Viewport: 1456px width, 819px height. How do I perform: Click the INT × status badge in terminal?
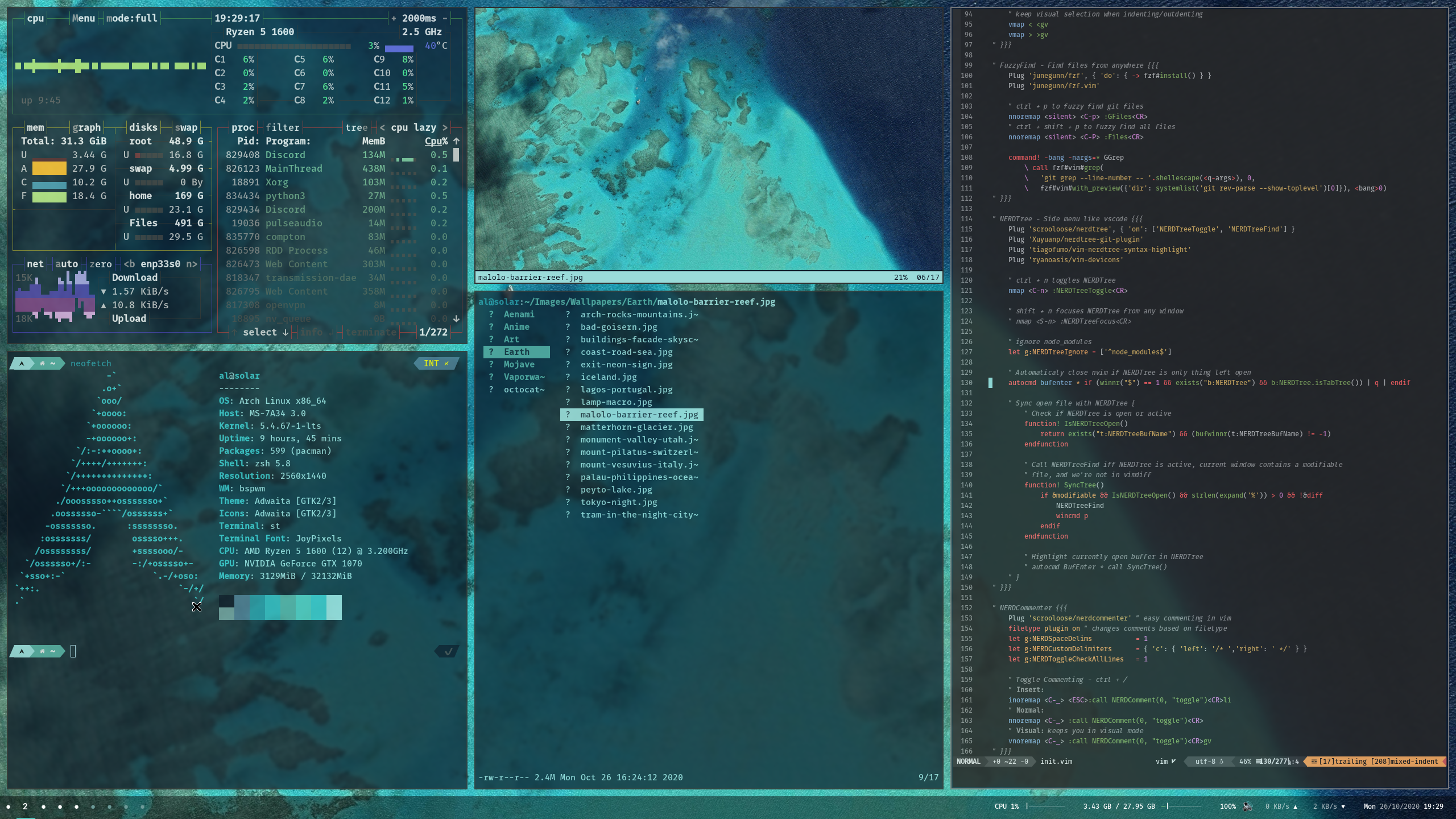436,363
